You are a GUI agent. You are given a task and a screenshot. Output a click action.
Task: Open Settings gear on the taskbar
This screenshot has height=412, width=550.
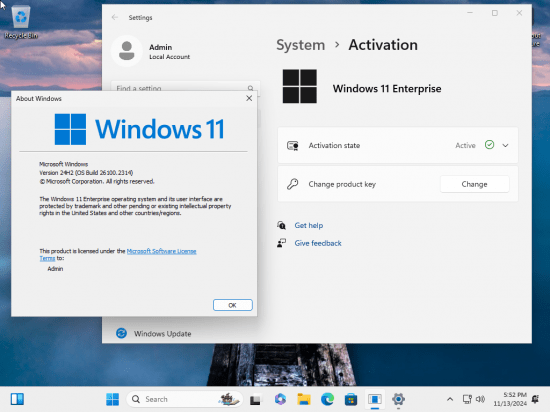[398, 399]
